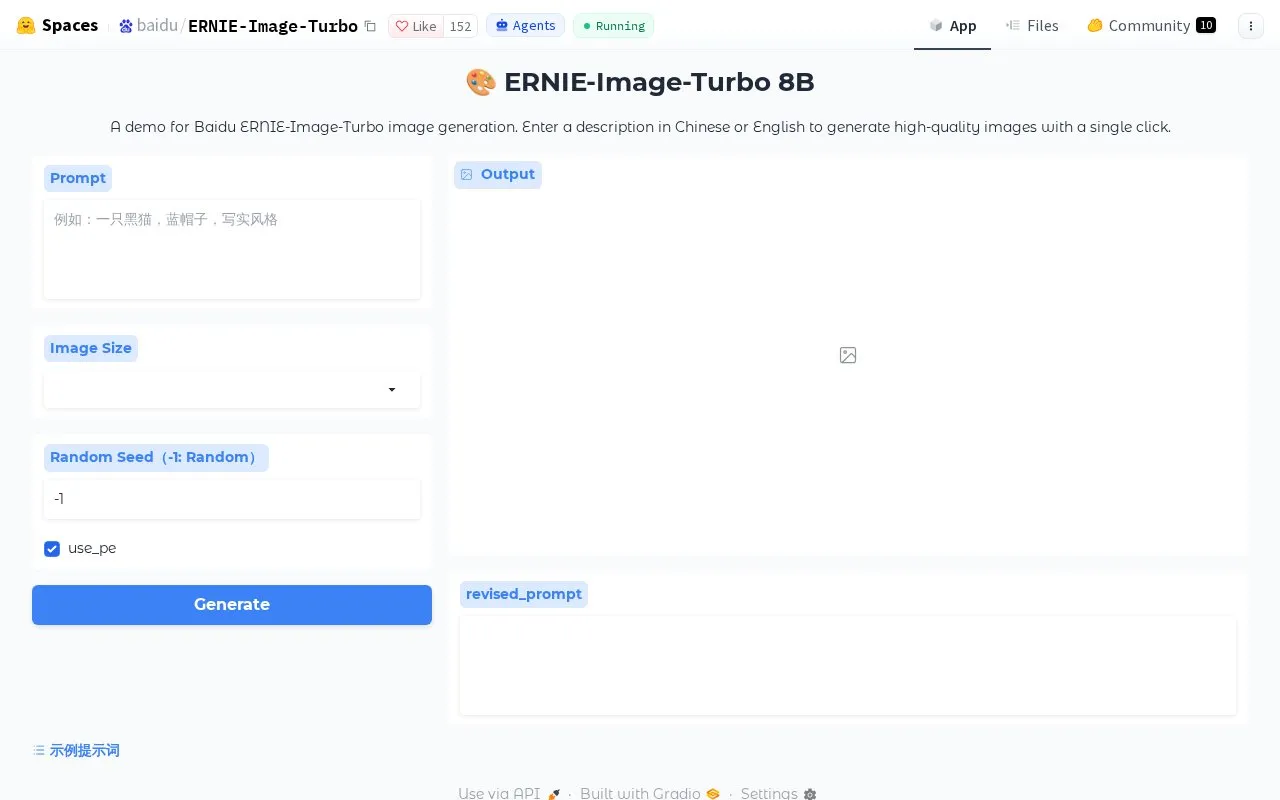Focus the Random Seed input field
This screenshot has width=1280, height=800.
[232, 499]
